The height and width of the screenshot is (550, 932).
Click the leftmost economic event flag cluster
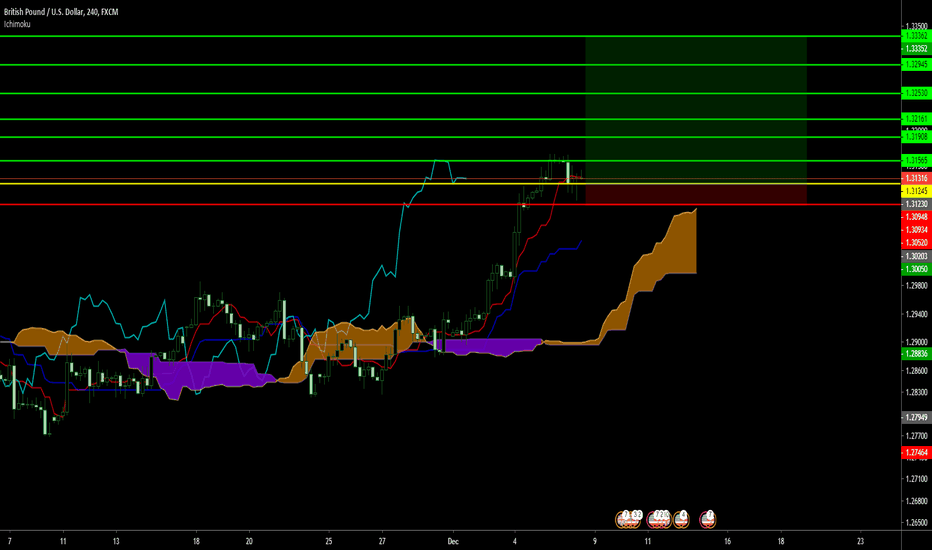point(631,517)
